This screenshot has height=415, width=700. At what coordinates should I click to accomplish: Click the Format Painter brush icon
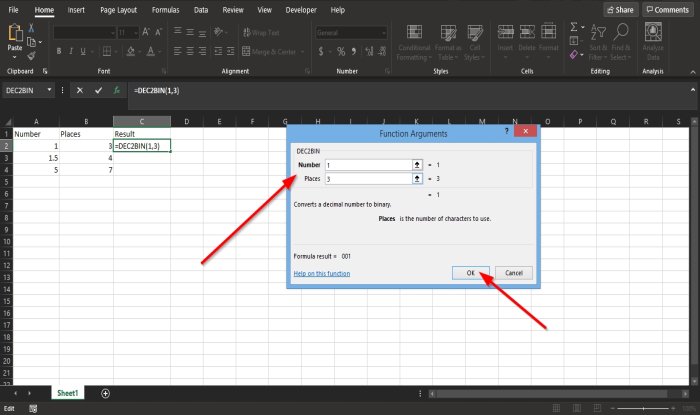[31, 56]
